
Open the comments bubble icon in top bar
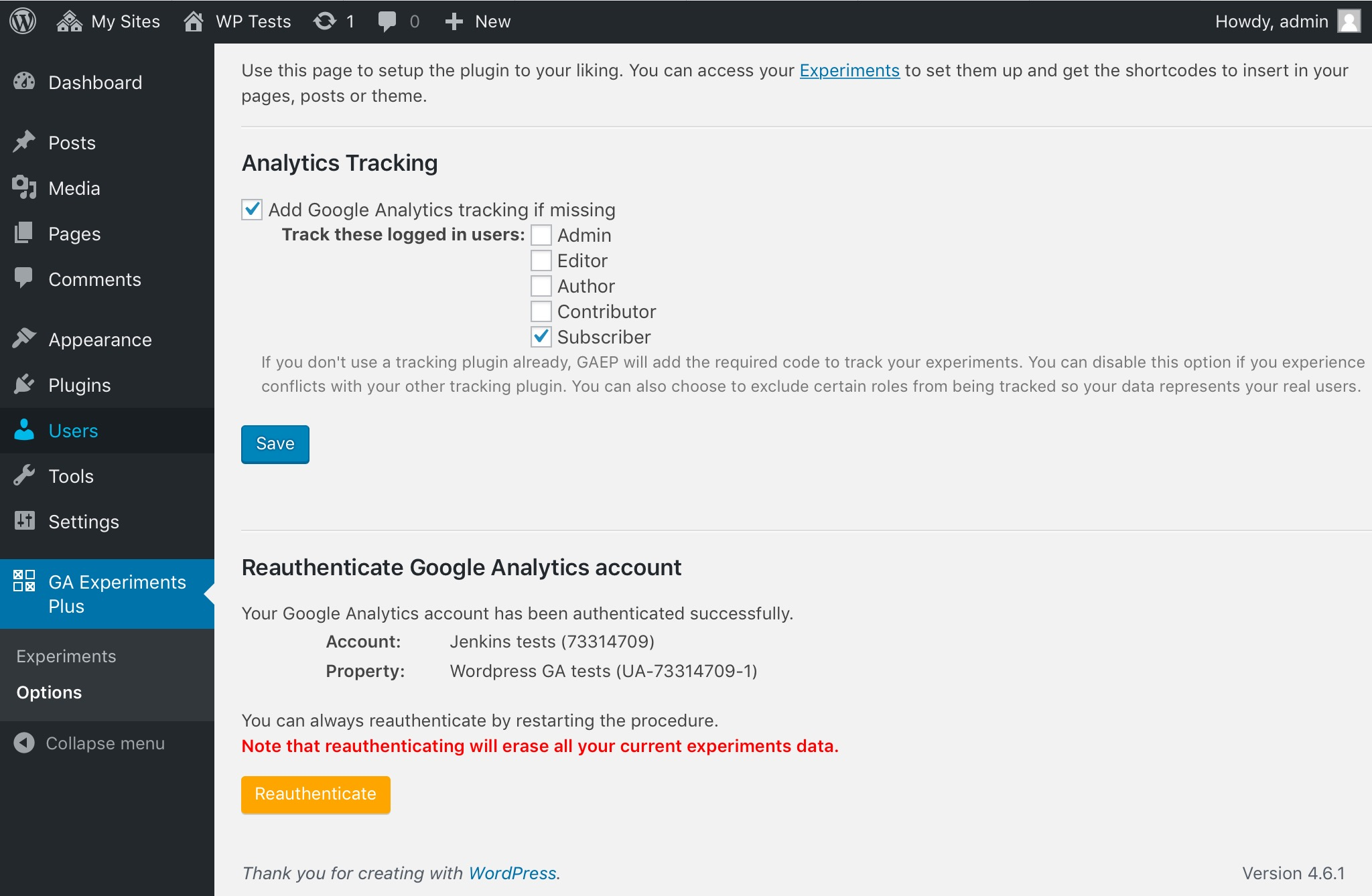pos(387,21)
